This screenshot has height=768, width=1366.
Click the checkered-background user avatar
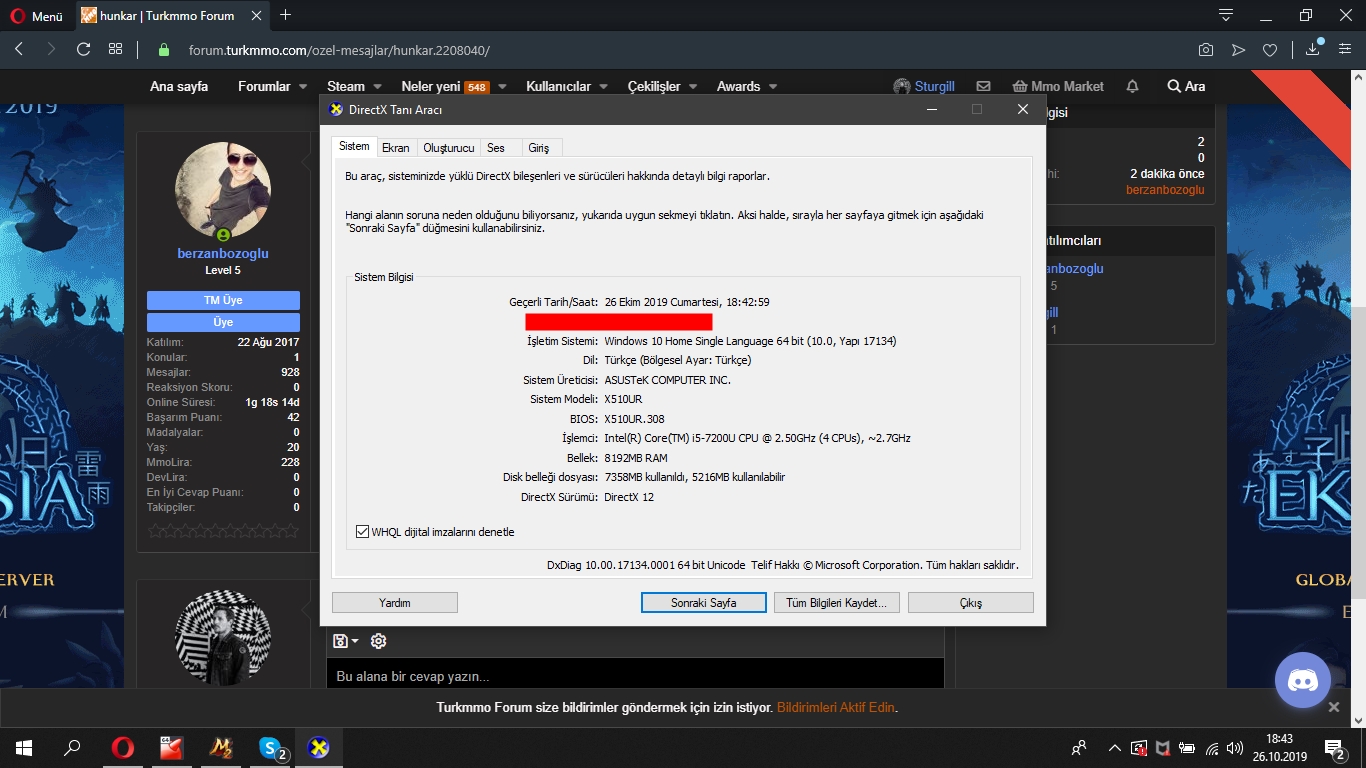223,637
